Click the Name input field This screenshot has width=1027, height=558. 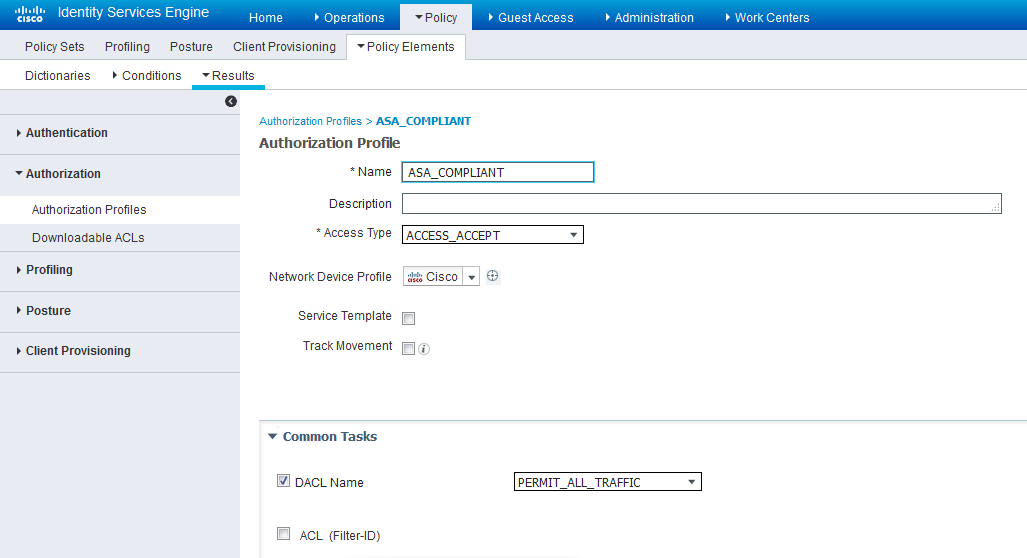(498, 172)
